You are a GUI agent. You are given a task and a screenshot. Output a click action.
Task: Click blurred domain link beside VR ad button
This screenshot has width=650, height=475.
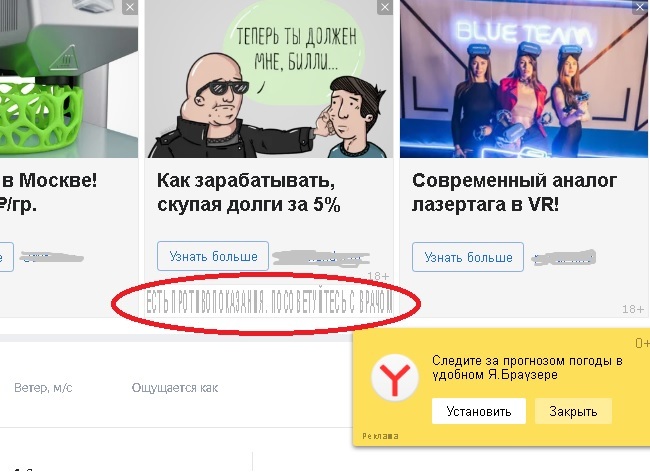pos(564,258)
